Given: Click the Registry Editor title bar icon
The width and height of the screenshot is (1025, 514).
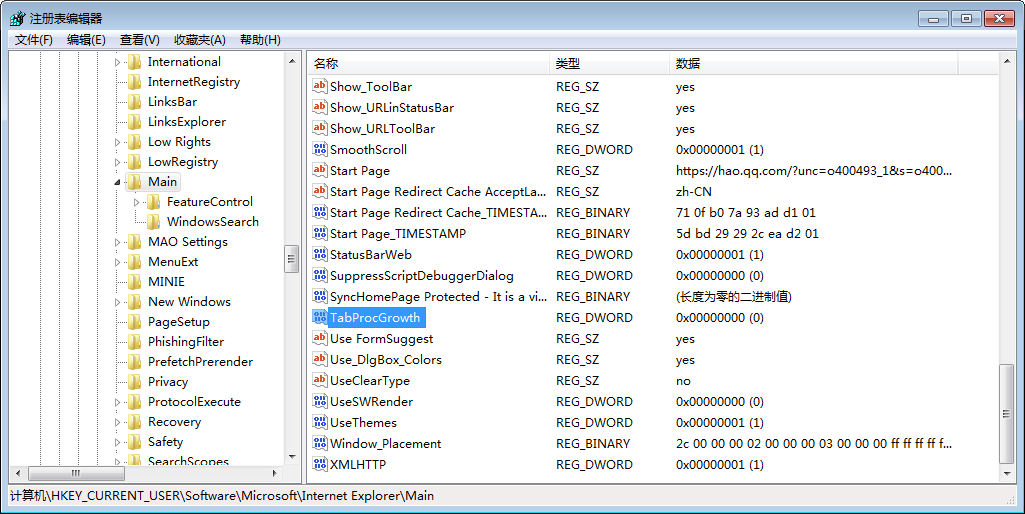Looking at the screenshot, I should tap(18, 18).
